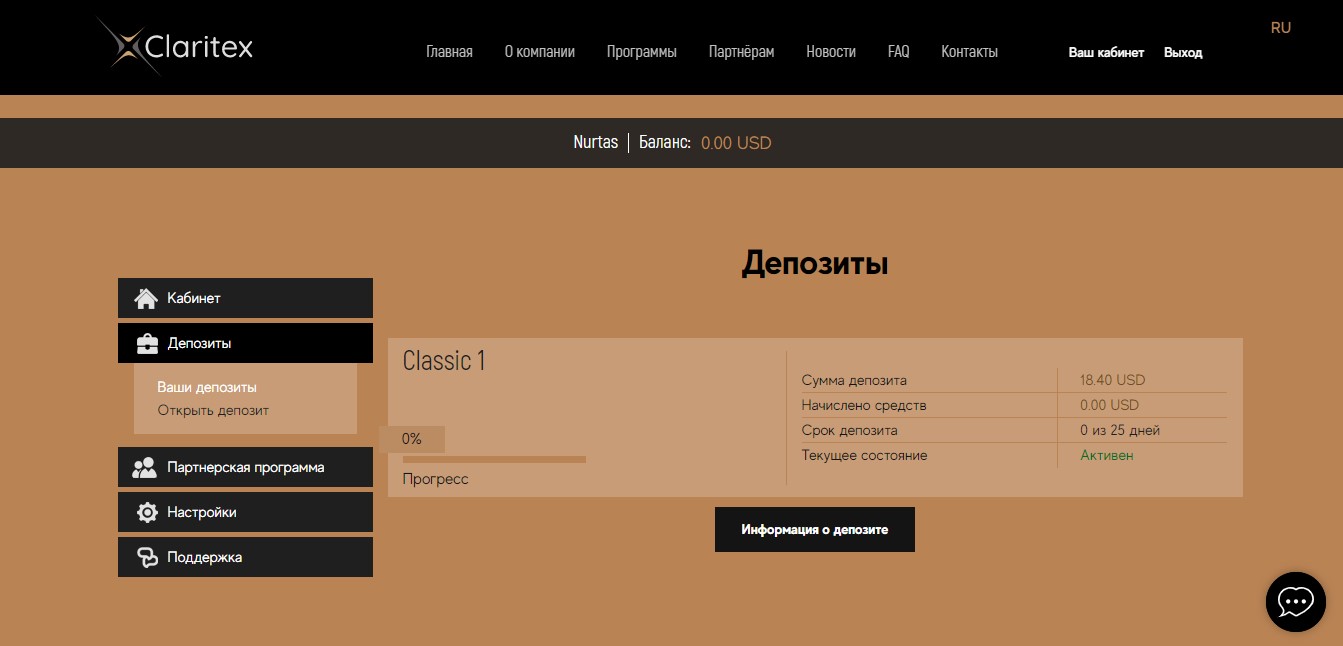Open the live chat bubble widget

coord(1295,601)
